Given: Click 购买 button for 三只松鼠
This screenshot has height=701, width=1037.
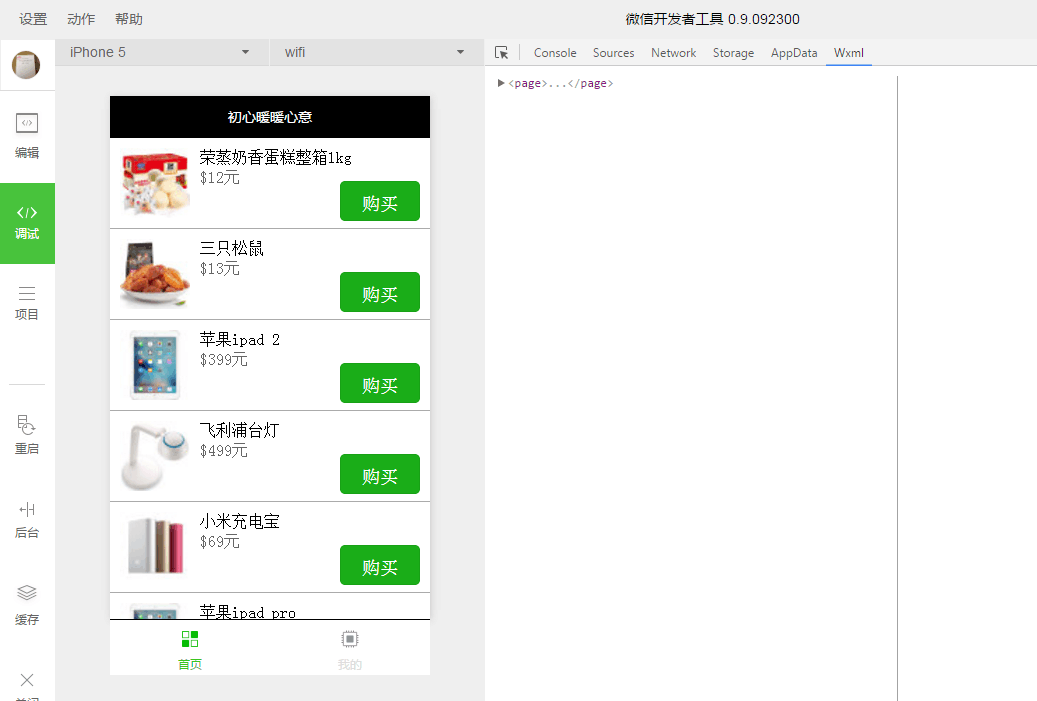Looking at the screenshot, I should click(380, 292).
